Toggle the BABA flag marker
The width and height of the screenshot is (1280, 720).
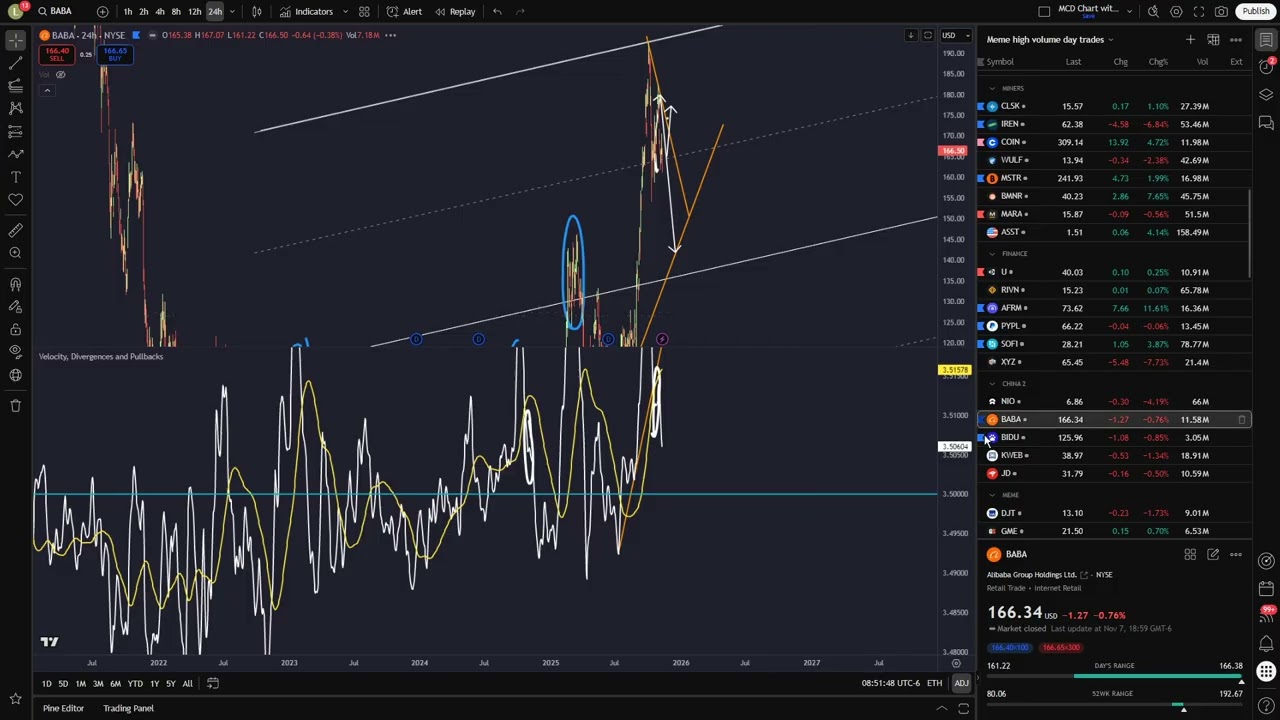pyautogui.click(x=136, y=35)
